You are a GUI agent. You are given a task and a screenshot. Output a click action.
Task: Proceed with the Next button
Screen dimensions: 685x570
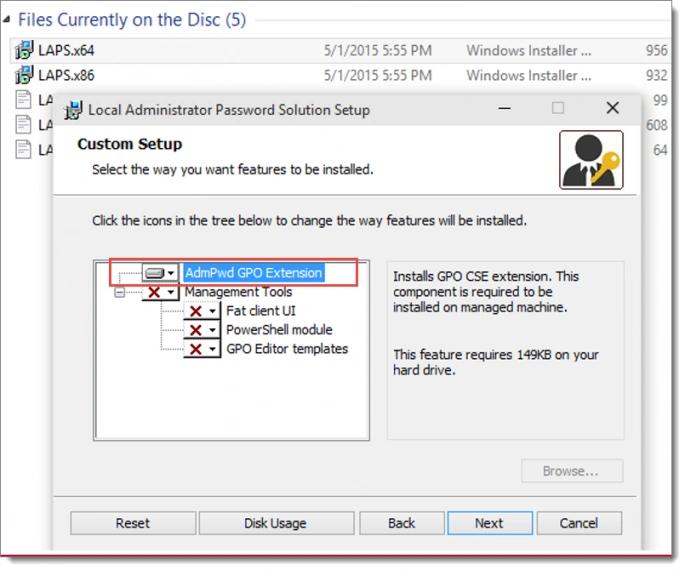coord(490,524)
